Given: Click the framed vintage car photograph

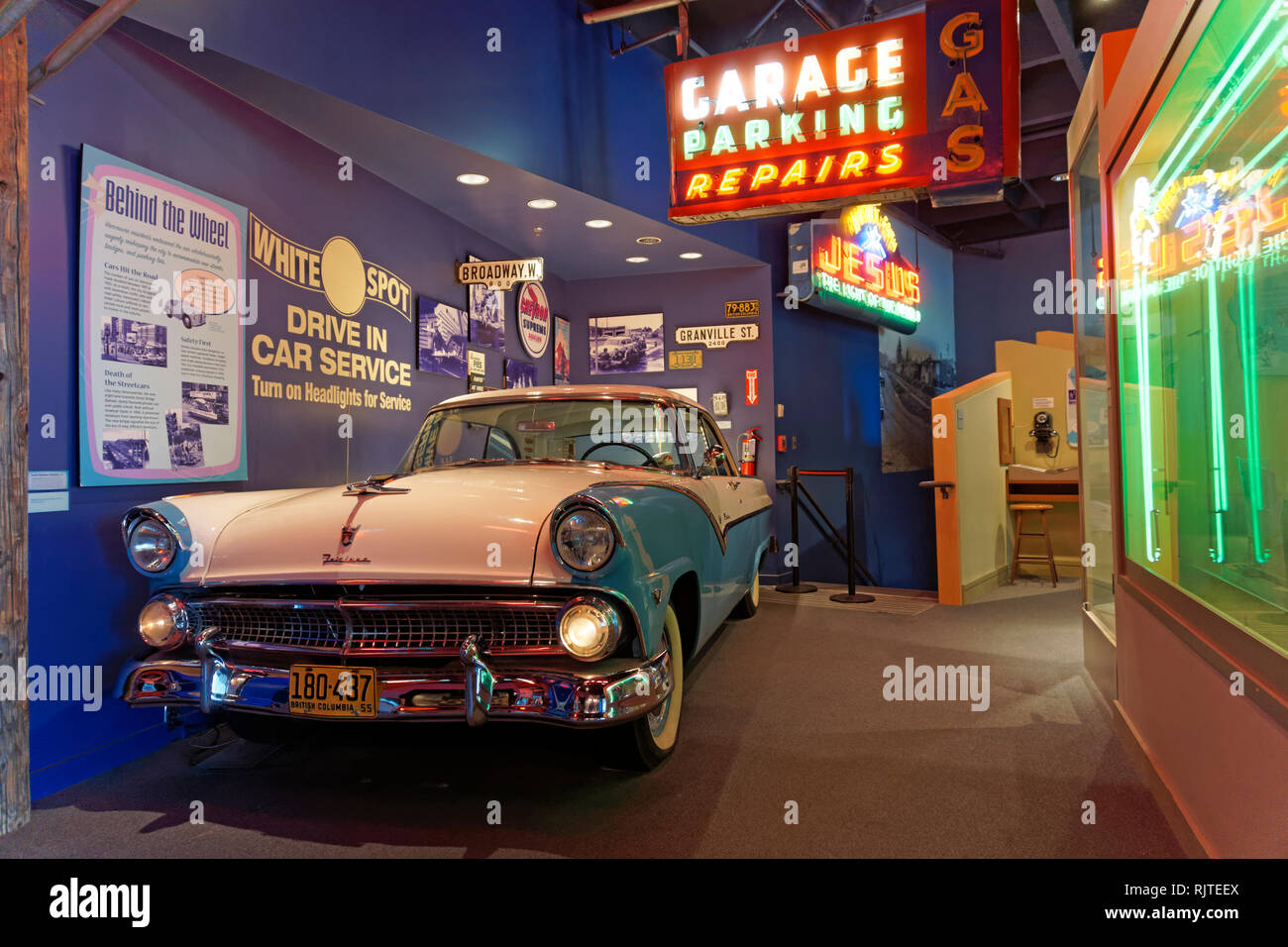Looking at the screenshot, I should tap(625, 344).
